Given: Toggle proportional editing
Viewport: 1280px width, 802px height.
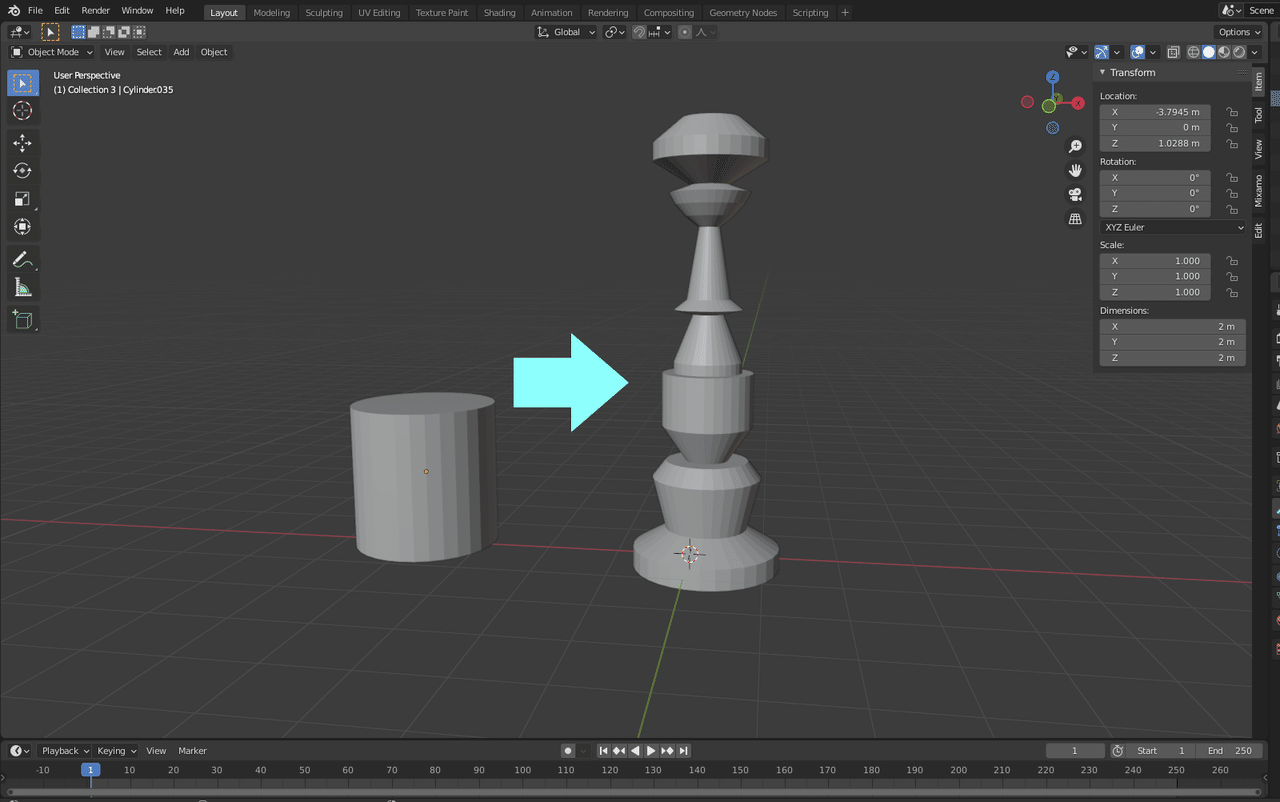Looking at the screenshot, I should (x=685, y=32).
